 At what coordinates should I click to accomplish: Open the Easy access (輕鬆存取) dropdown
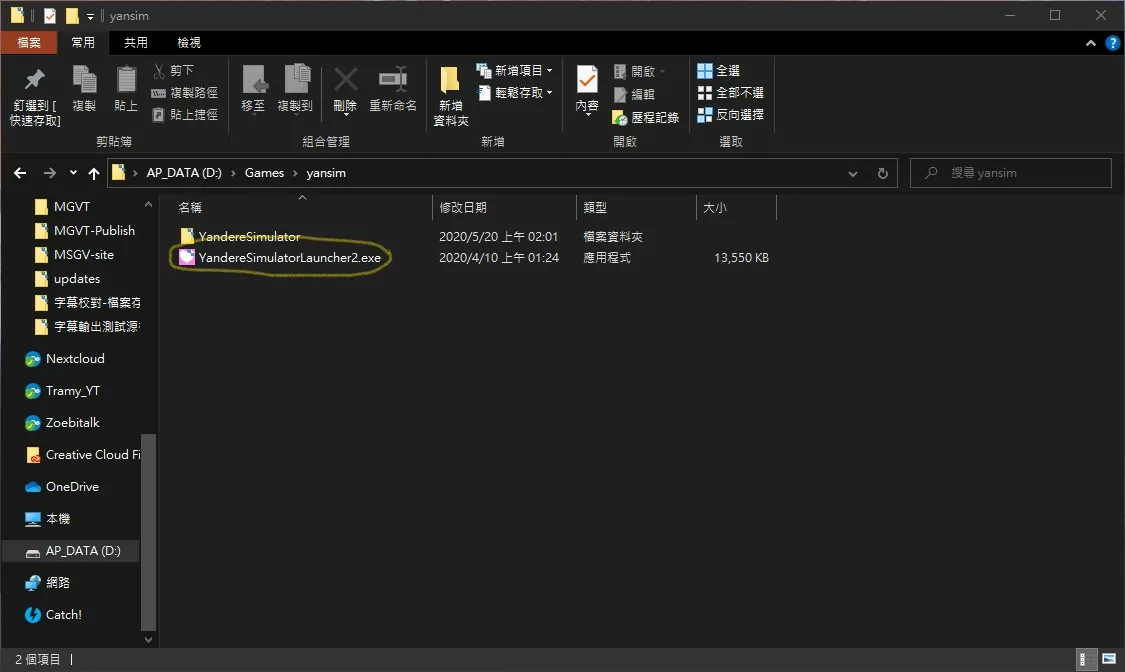pyautogui.click(x=514, y=93)
